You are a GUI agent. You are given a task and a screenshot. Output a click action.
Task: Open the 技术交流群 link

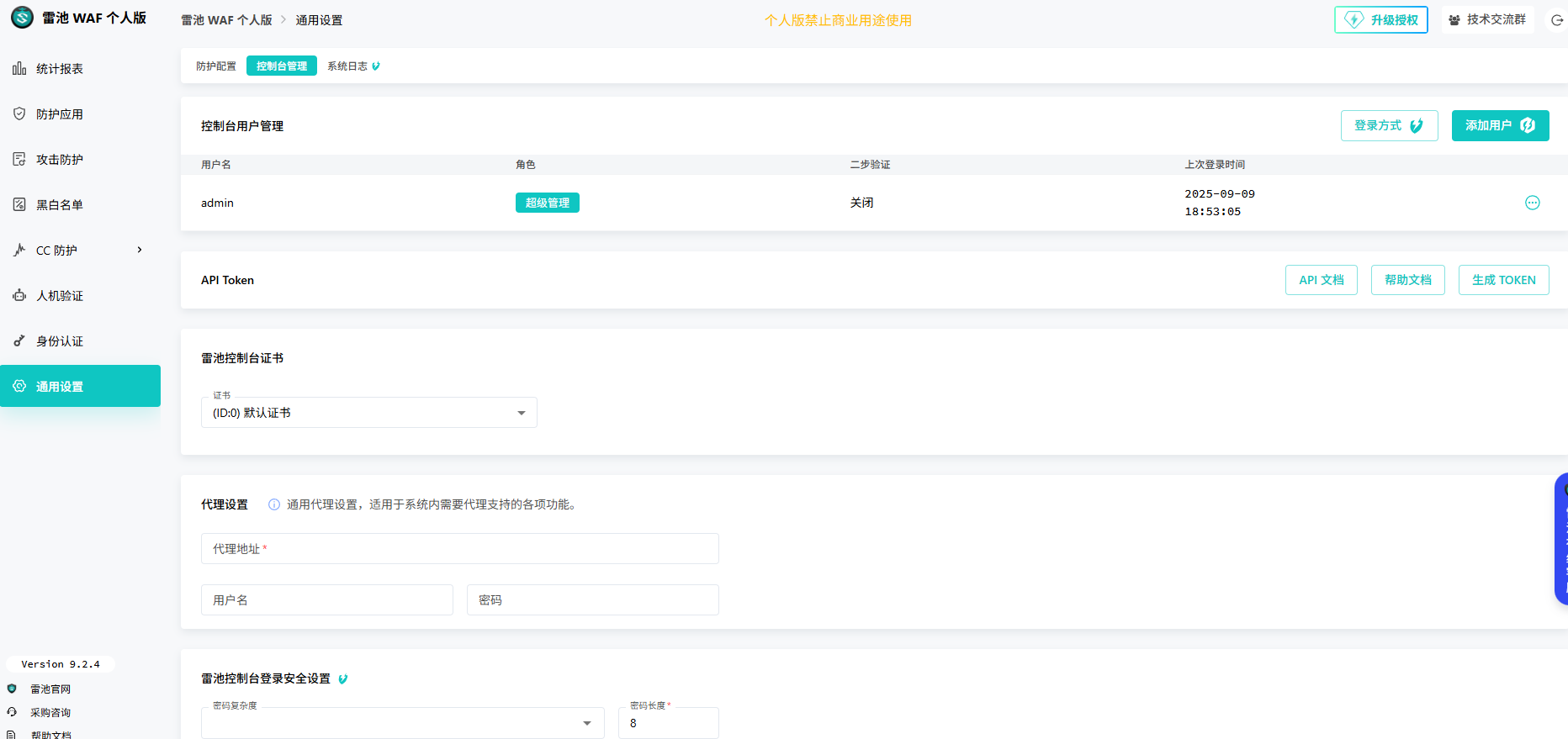[1487, 19]
